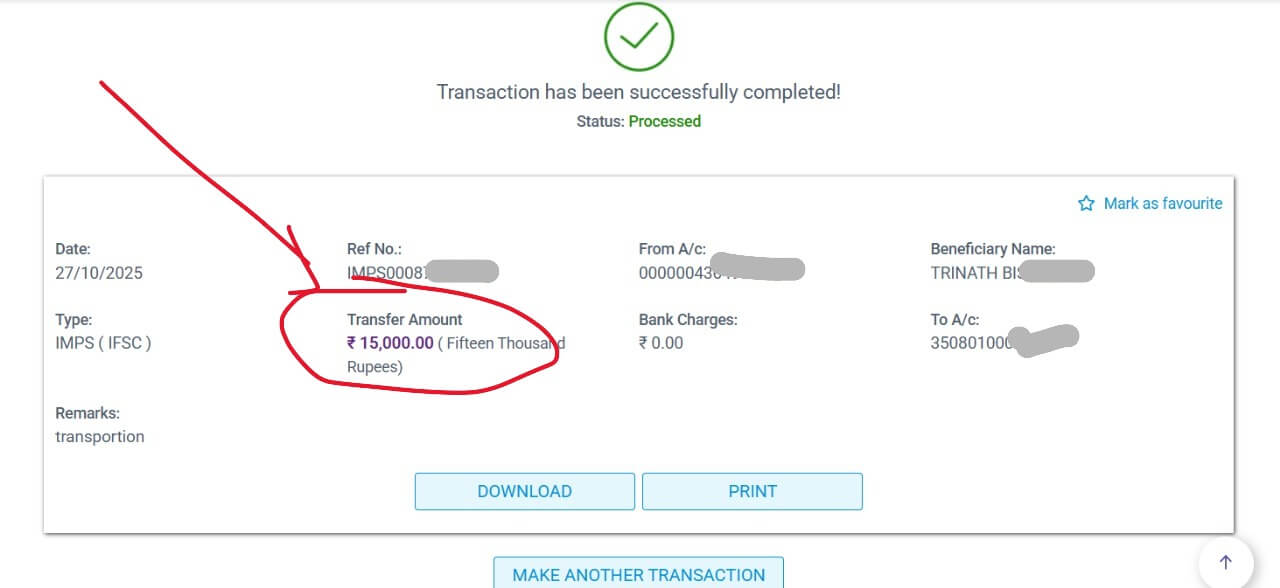The image size is (1280, 588).
Task: Select the circled Transfer Amount value
Action: pyautogui.click(x=391, y=343)
